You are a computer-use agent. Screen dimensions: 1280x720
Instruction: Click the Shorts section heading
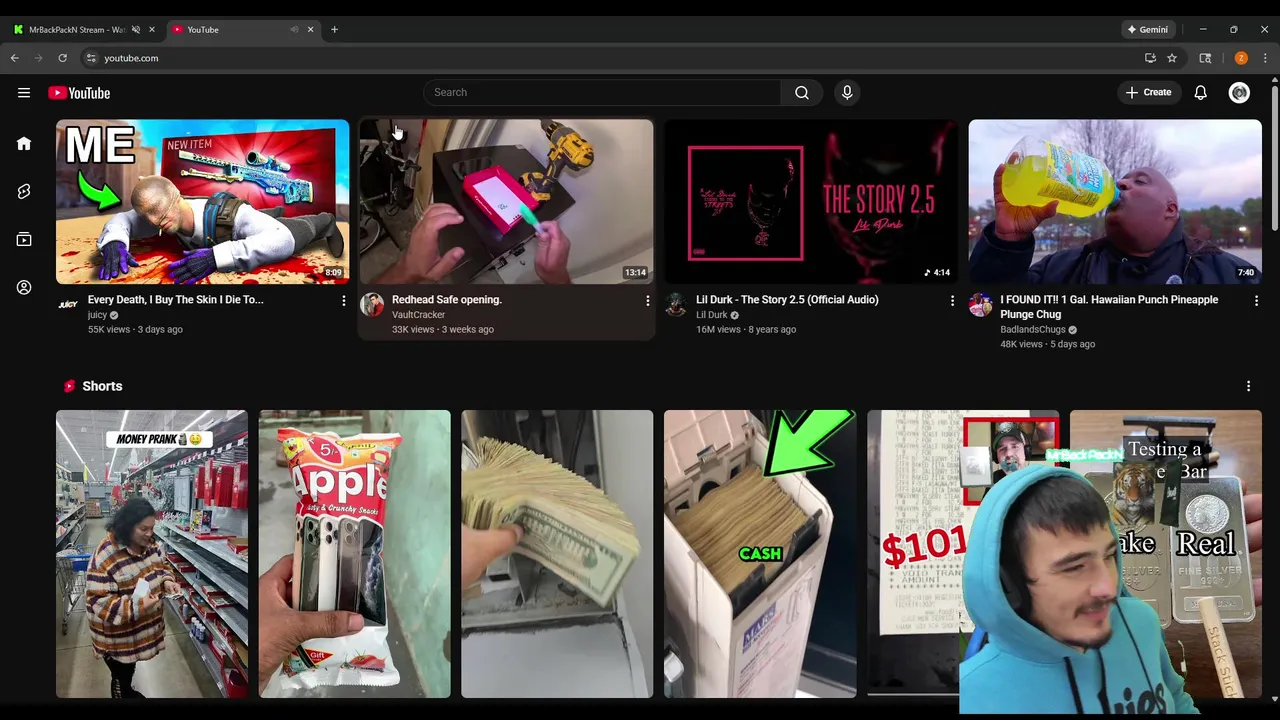102,386
